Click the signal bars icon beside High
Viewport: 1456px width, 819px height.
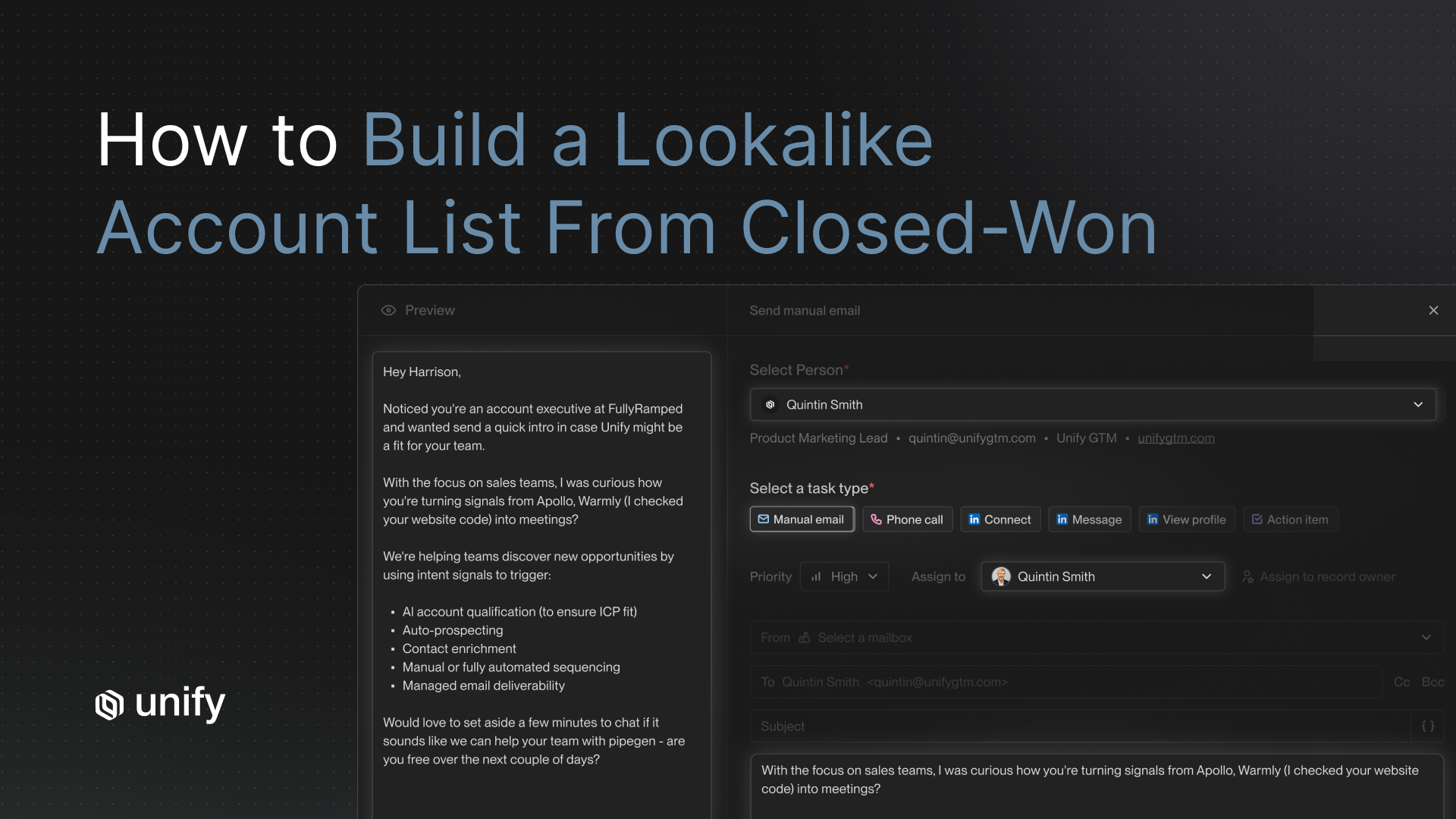pyautogui.click(x=816, y=576)
